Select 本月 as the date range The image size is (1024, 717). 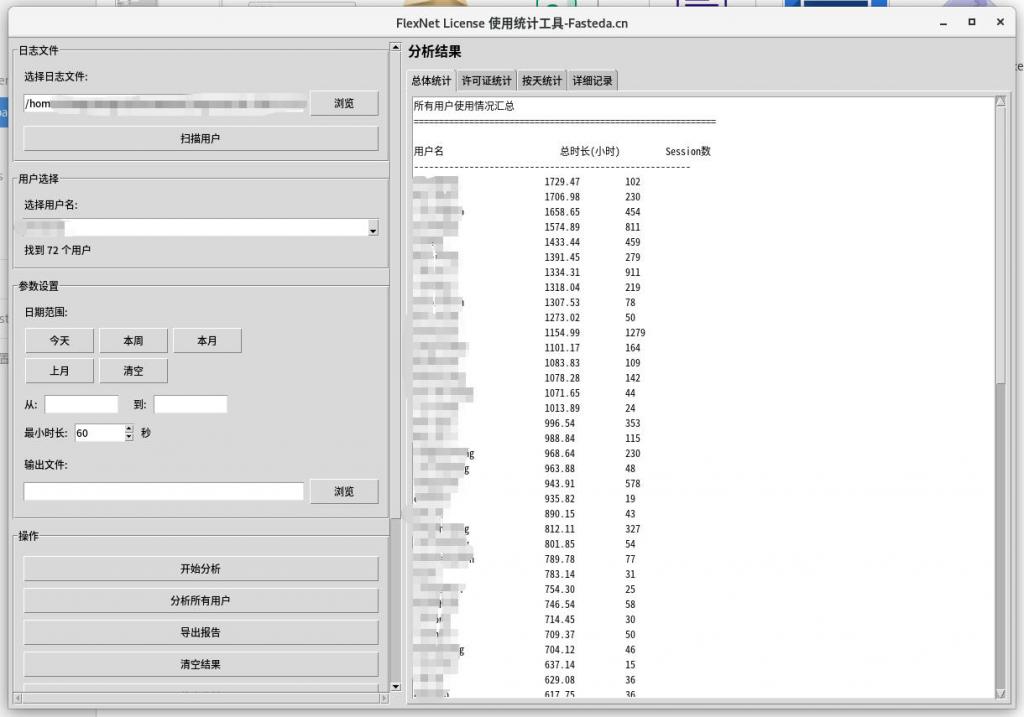(x=207, y=340)
